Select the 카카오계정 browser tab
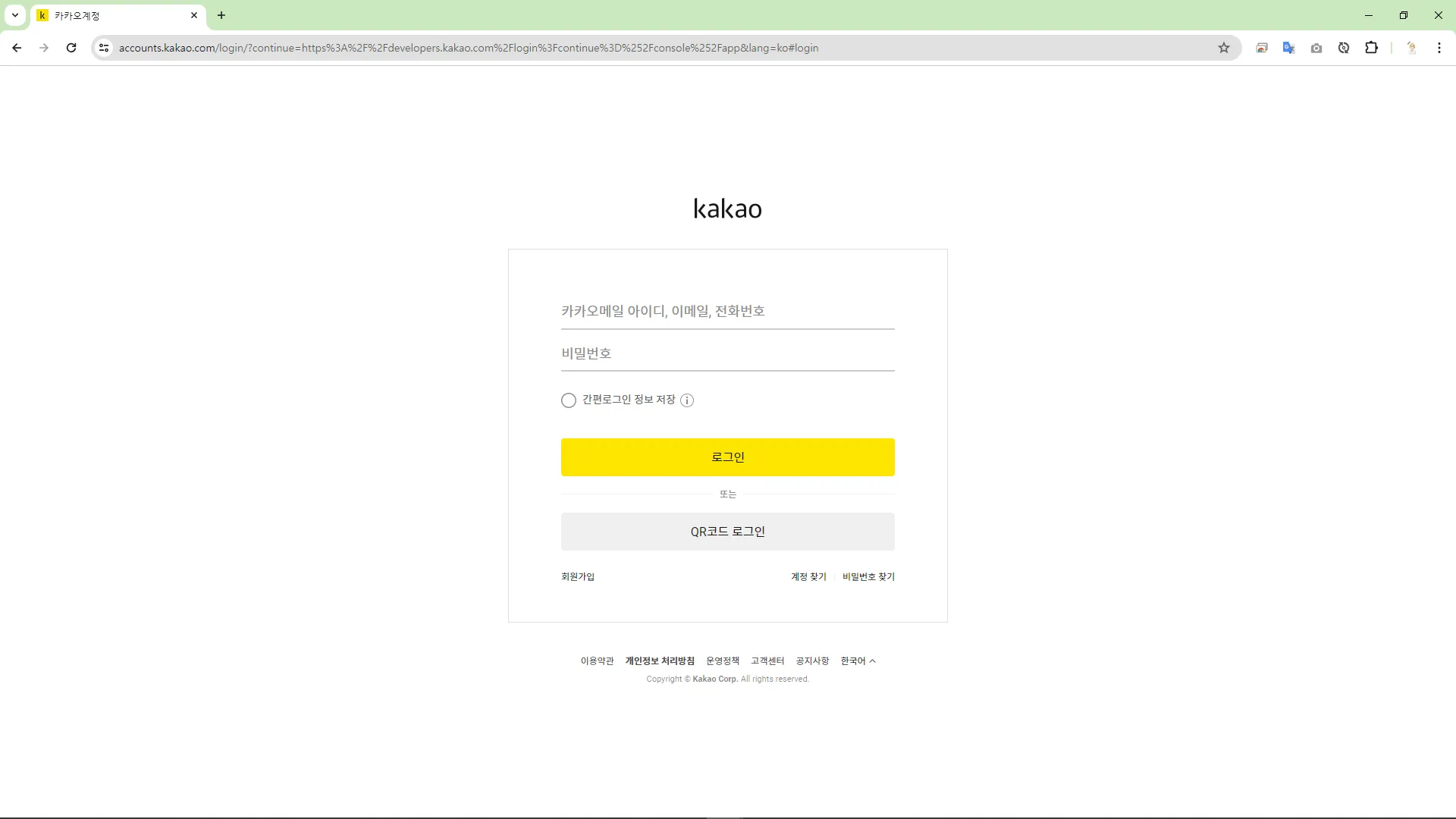 click(114, 15)
